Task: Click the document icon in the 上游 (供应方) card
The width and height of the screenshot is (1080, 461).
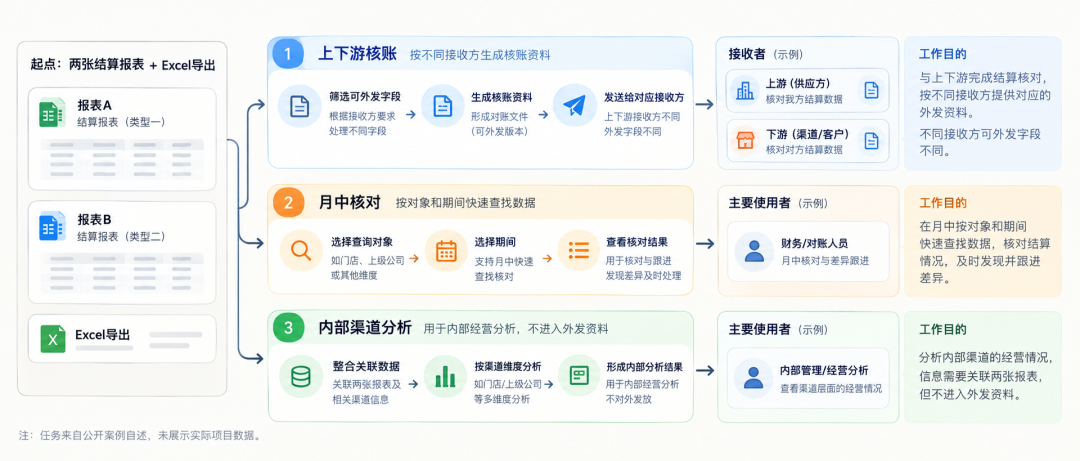Action: click(x=871, y=90)
